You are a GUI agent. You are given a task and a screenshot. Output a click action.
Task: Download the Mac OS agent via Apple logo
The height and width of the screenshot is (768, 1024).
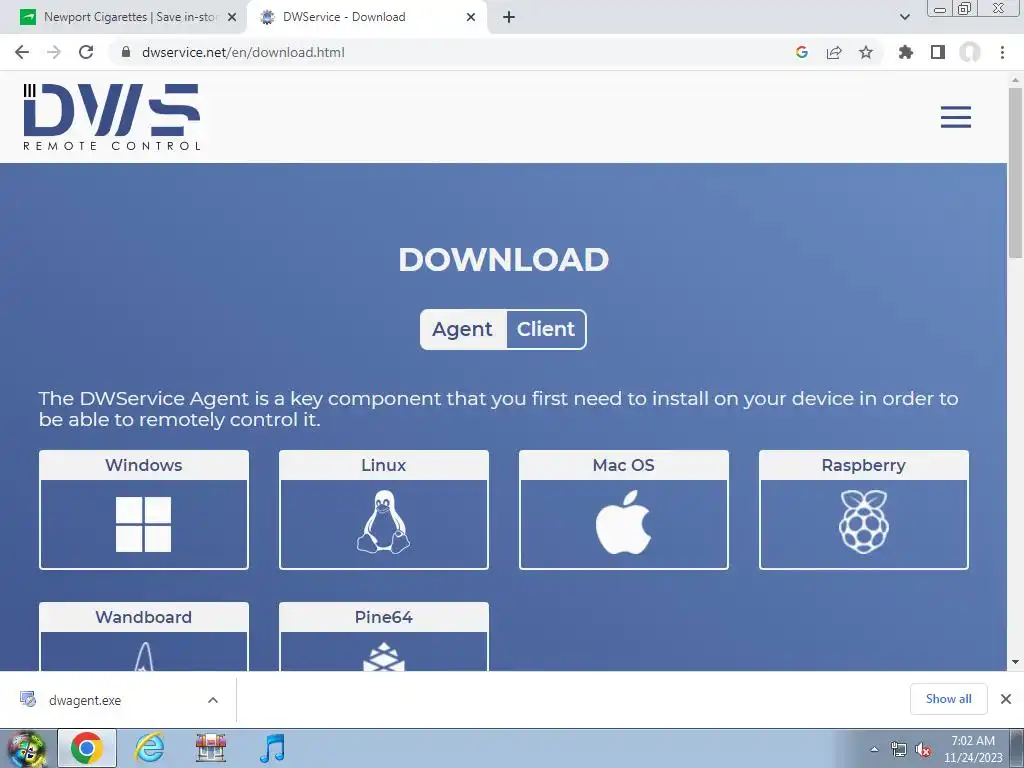point(623,522)
